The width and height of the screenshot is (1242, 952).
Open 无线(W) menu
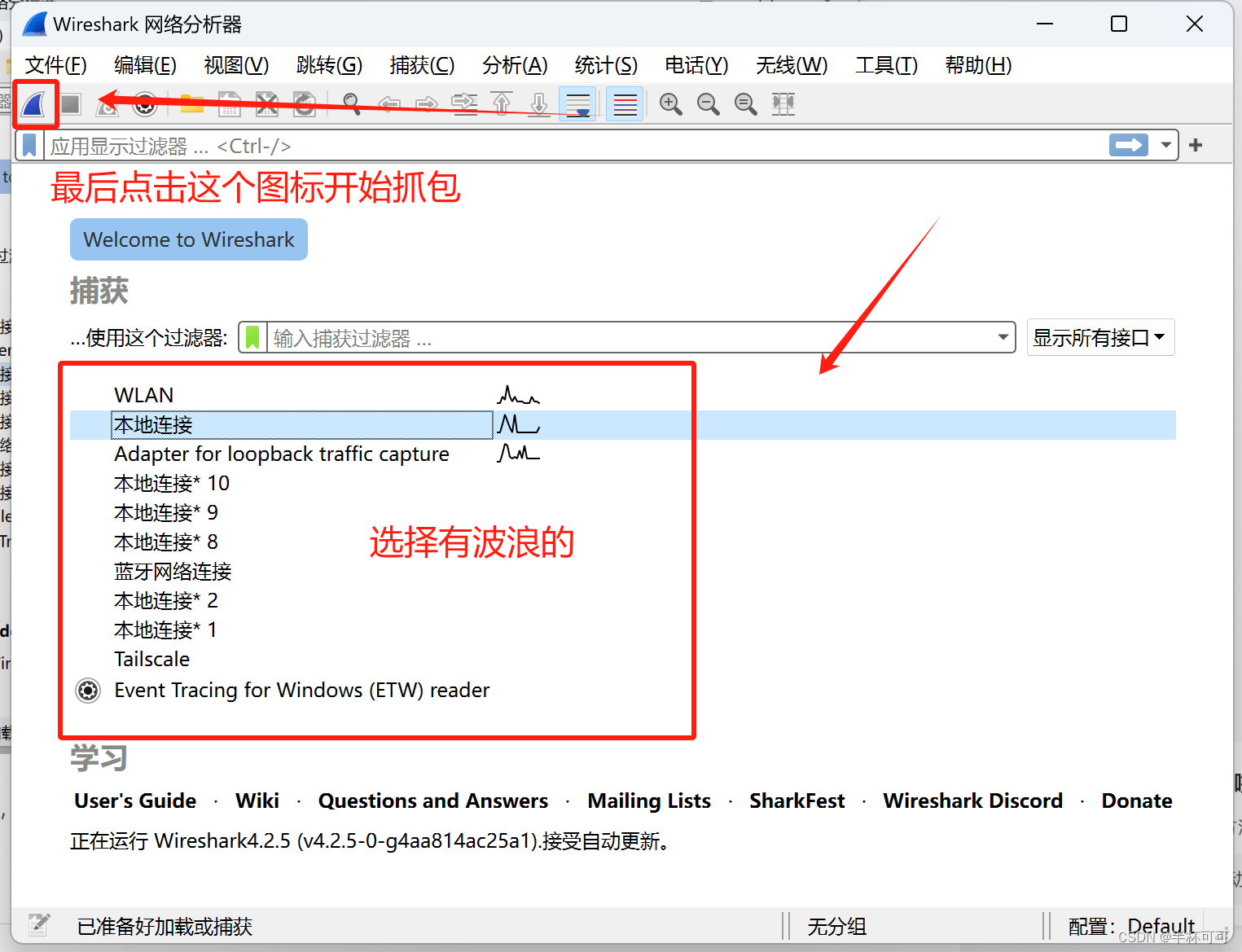point(792,65)
